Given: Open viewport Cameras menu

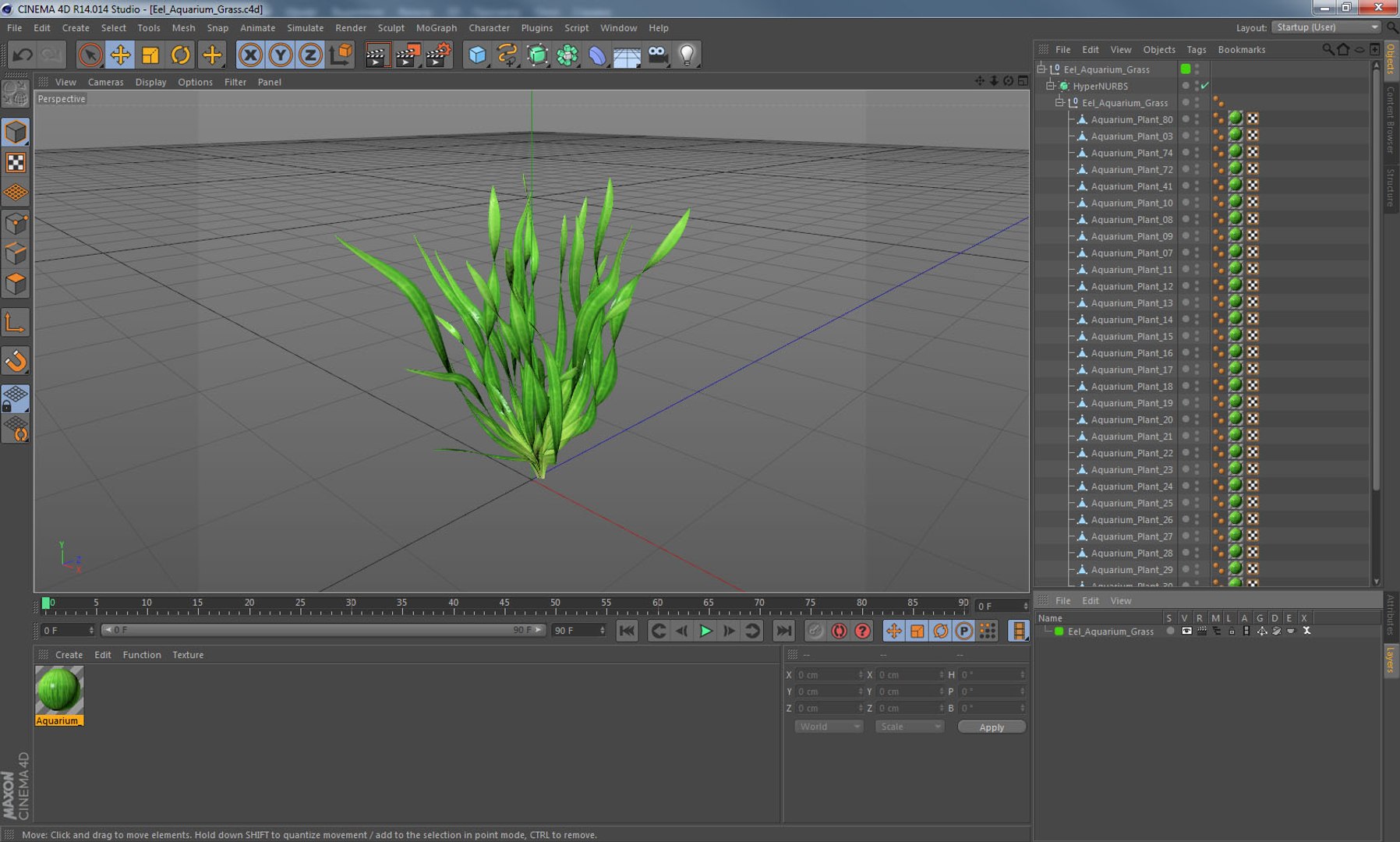Looking at the screenshot, I should tap(105, 82).
